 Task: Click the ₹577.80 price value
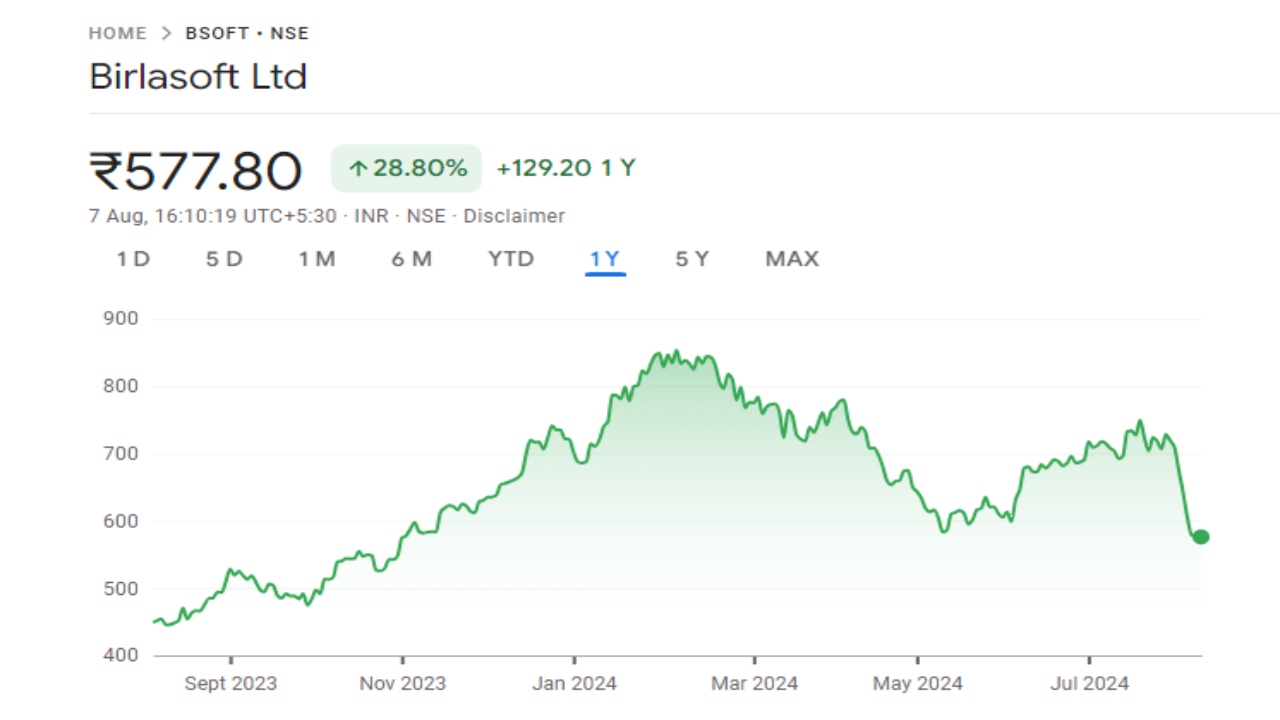(x=195, y=171)
